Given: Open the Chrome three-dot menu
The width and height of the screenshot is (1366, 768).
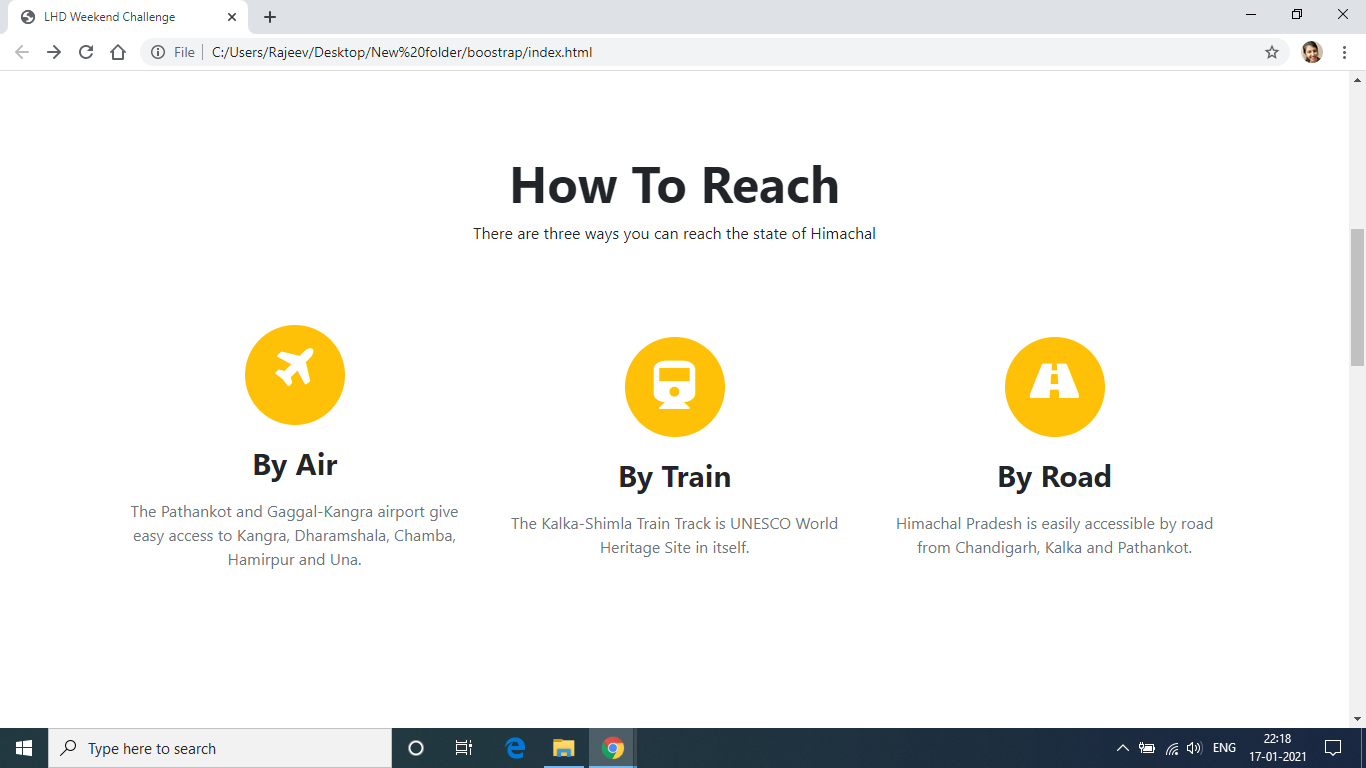Looking at the screenshot, I should (1345, 52).
